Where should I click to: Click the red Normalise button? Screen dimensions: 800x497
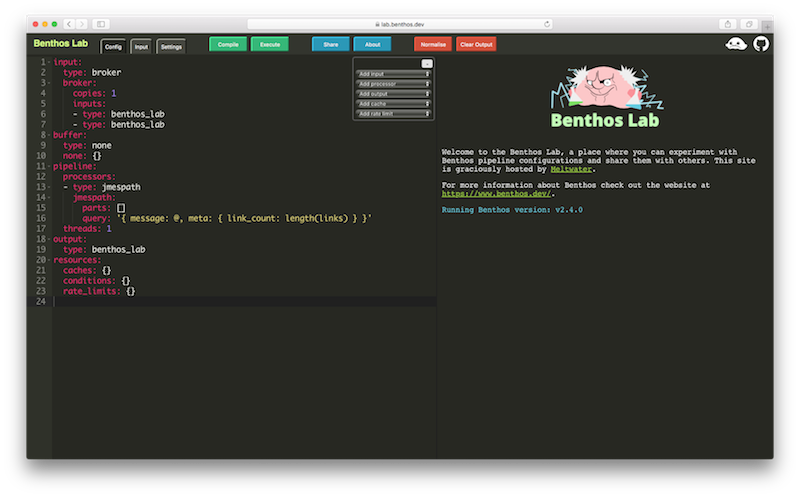(x=433, y=44)
